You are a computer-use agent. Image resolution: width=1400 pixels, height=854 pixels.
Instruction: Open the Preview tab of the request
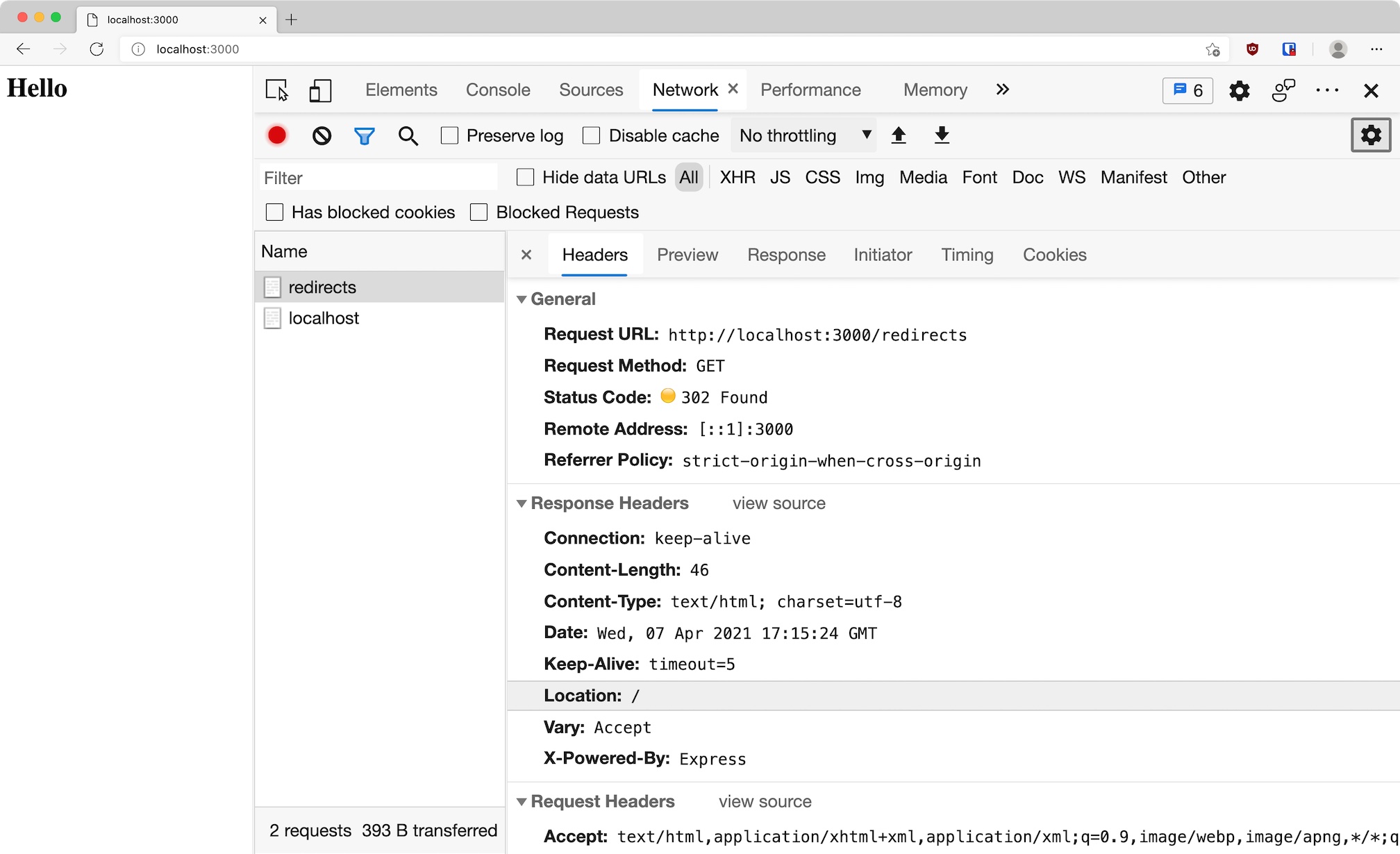(x=687, y=255)
